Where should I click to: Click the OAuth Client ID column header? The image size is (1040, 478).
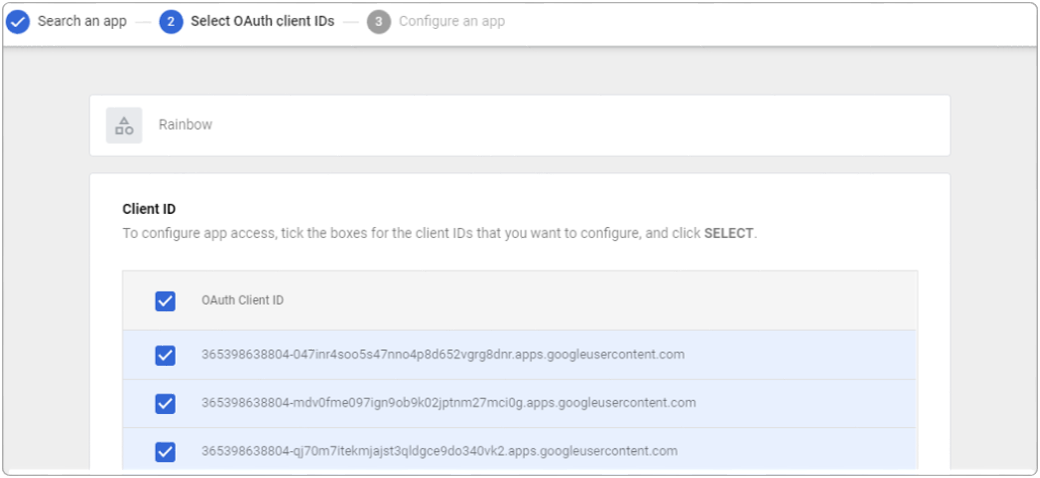(x=242, y=301)
